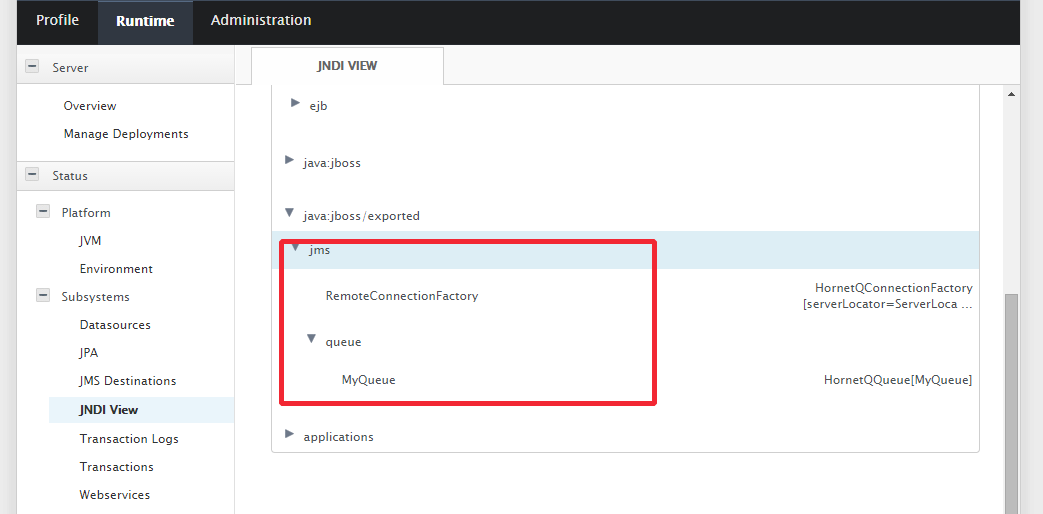
Task: Open the Datasources subsystem
Action: click(x=115, y=324)
